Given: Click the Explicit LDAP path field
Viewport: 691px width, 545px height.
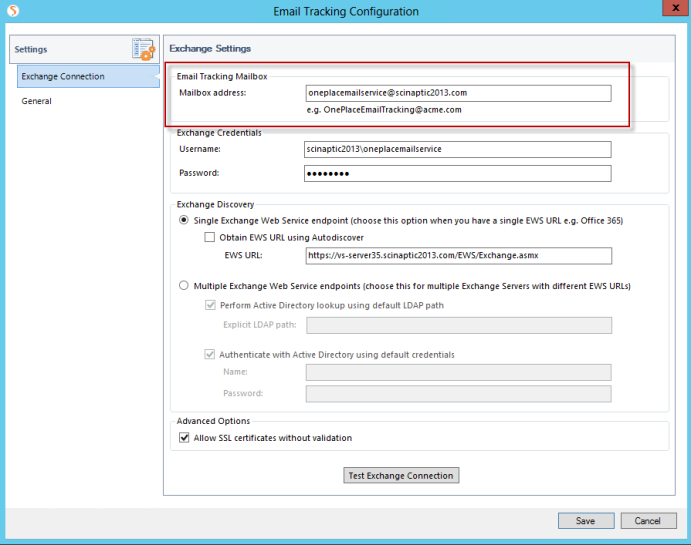Looking at the screenshot, I should (459, 325).
